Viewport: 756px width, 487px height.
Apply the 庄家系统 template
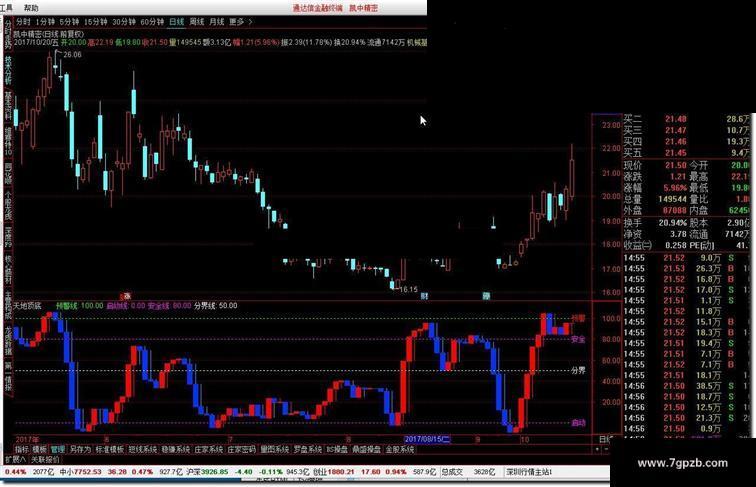pos(208,449)
